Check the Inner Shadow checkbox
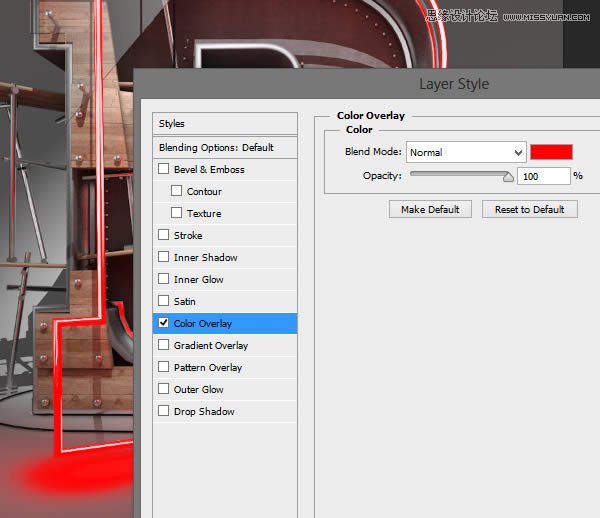Image resolution: width=600 pixels, height=518 pixels. (x=163, y=257)
